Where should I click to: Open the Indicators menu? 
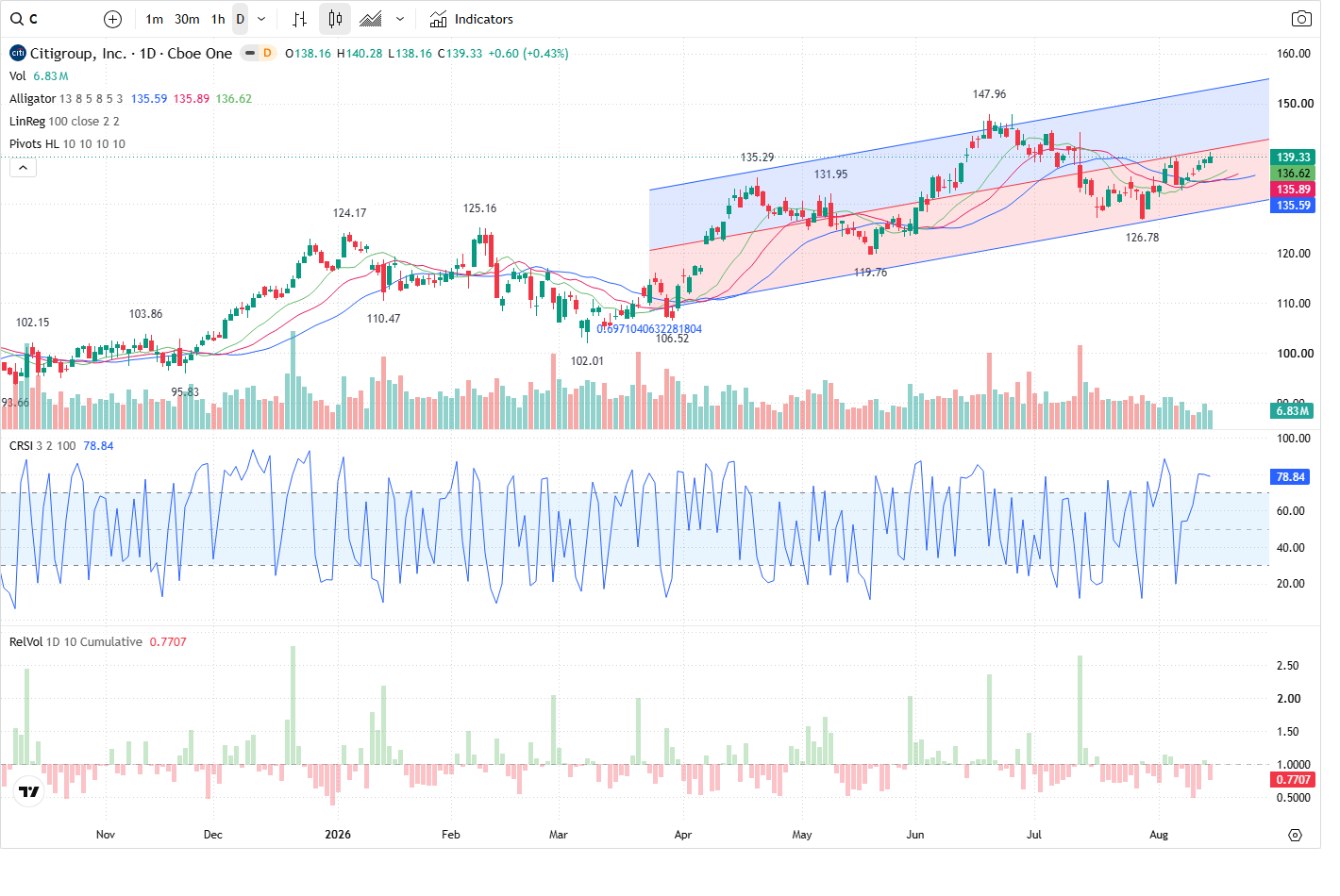(472, 19)
